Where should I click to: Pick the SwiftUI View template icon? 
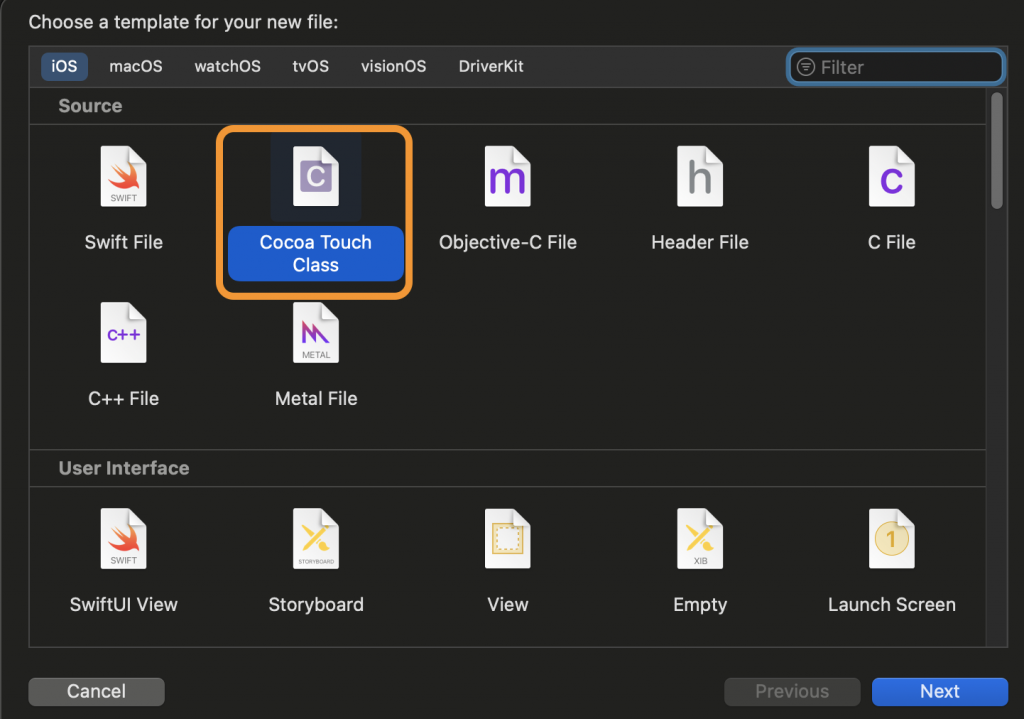point(123,539)
